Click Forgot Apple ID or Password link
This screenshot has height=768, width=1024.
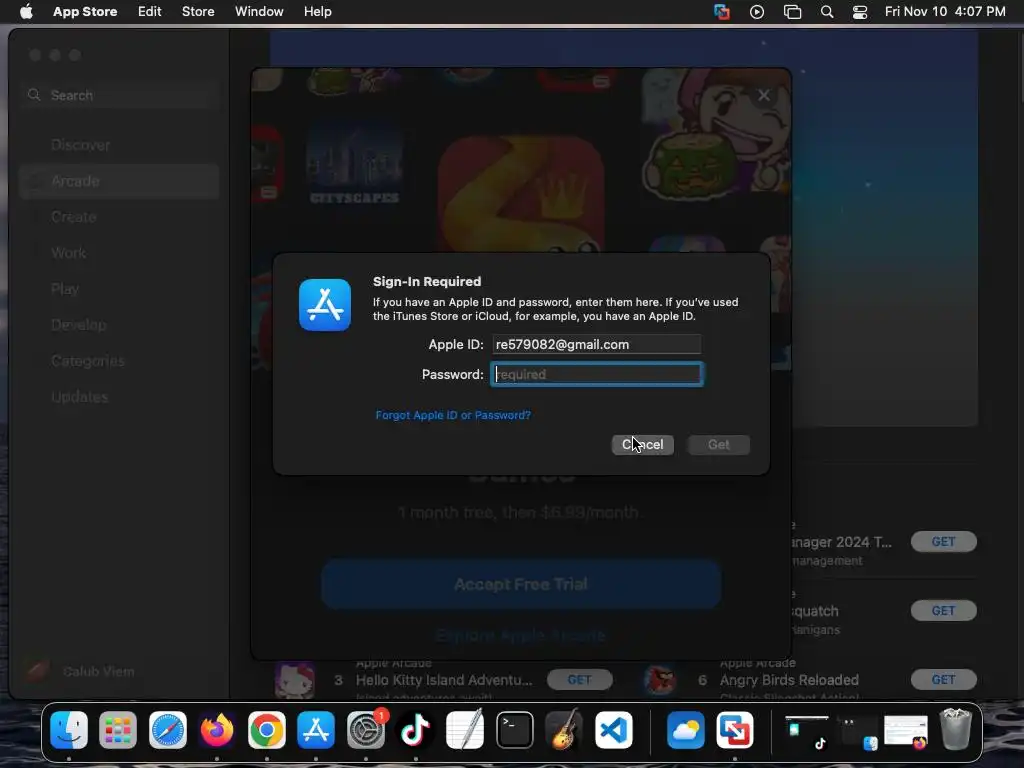[453, 415]
